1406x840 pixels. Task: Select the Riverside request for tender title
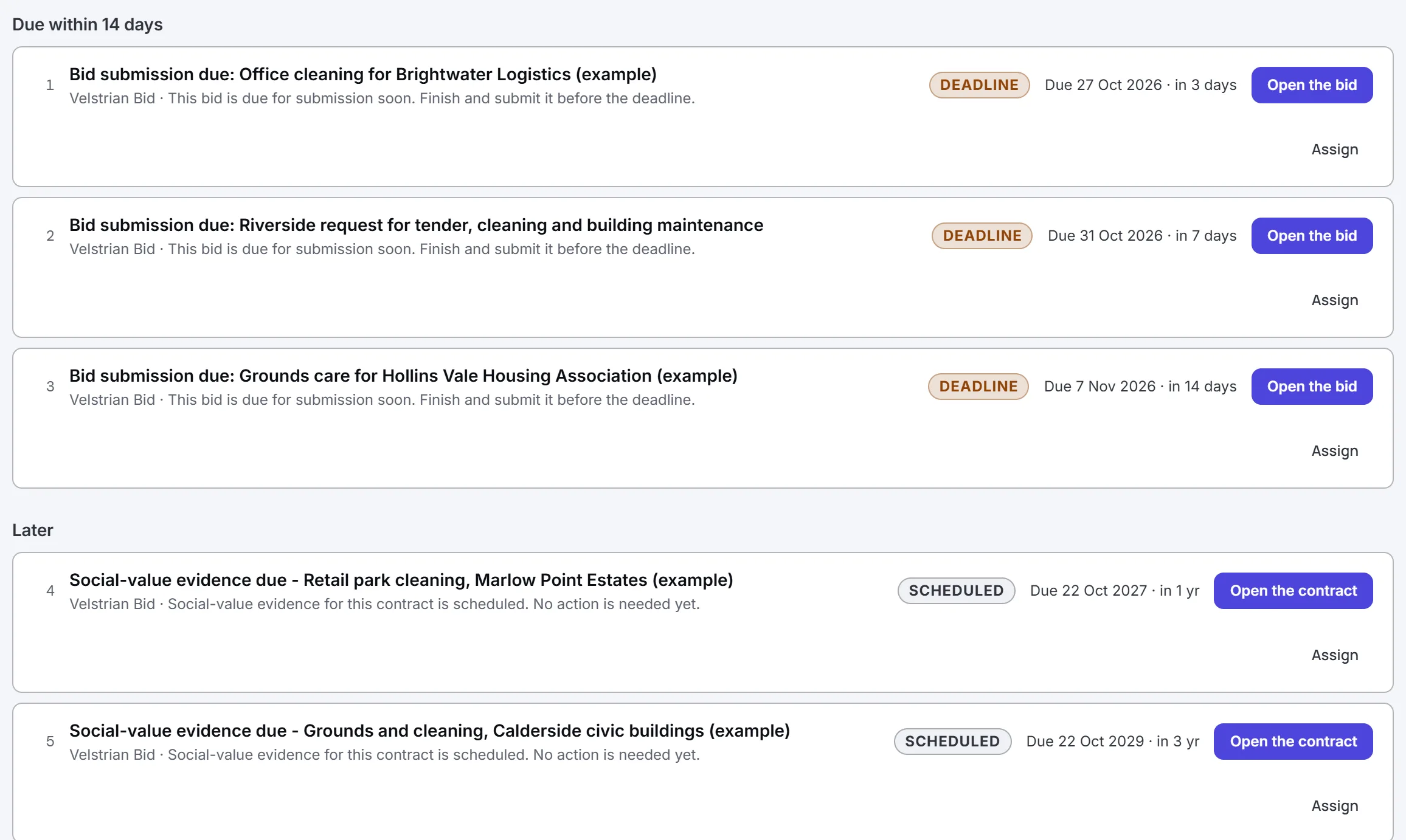click(x=416, y=225)
